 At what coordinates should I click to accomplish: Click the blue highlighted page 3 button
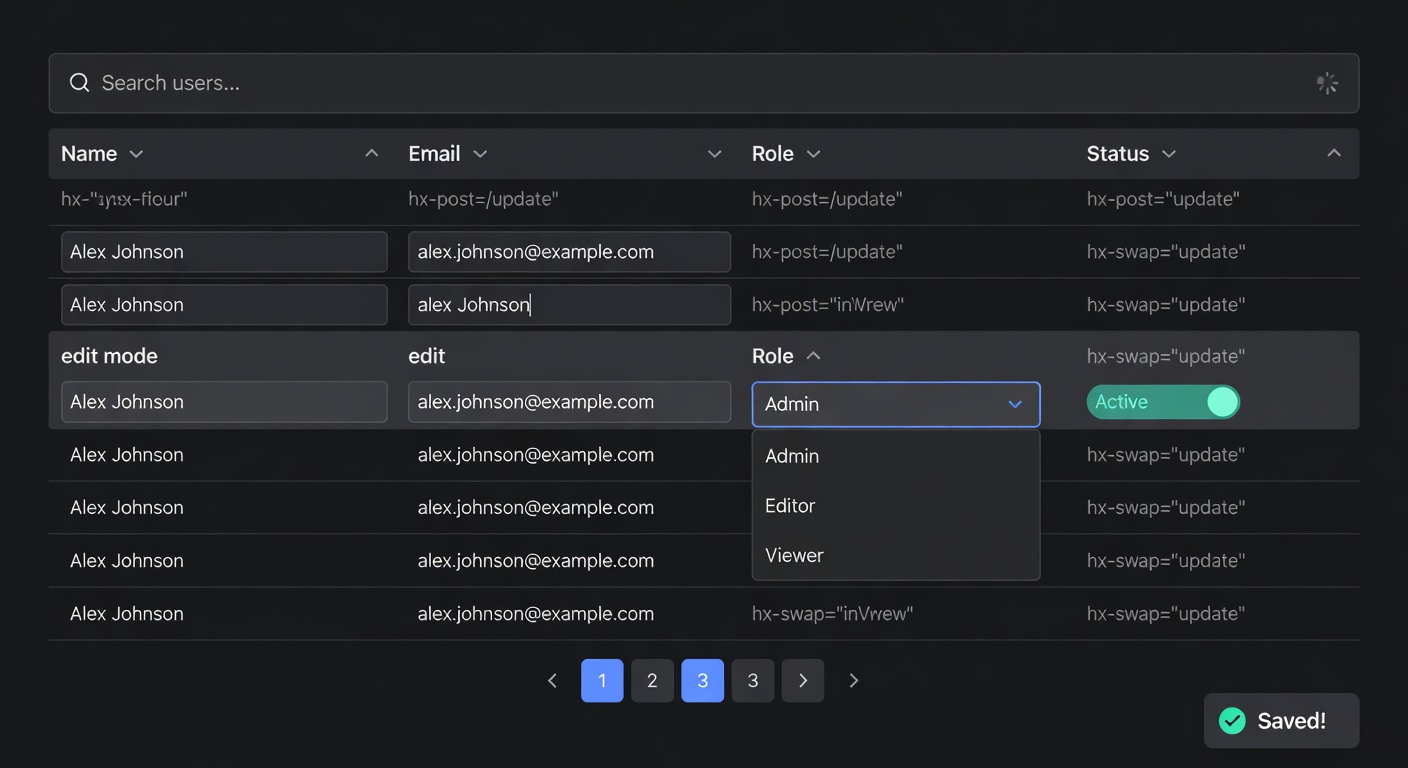click(x=703, y=681)
